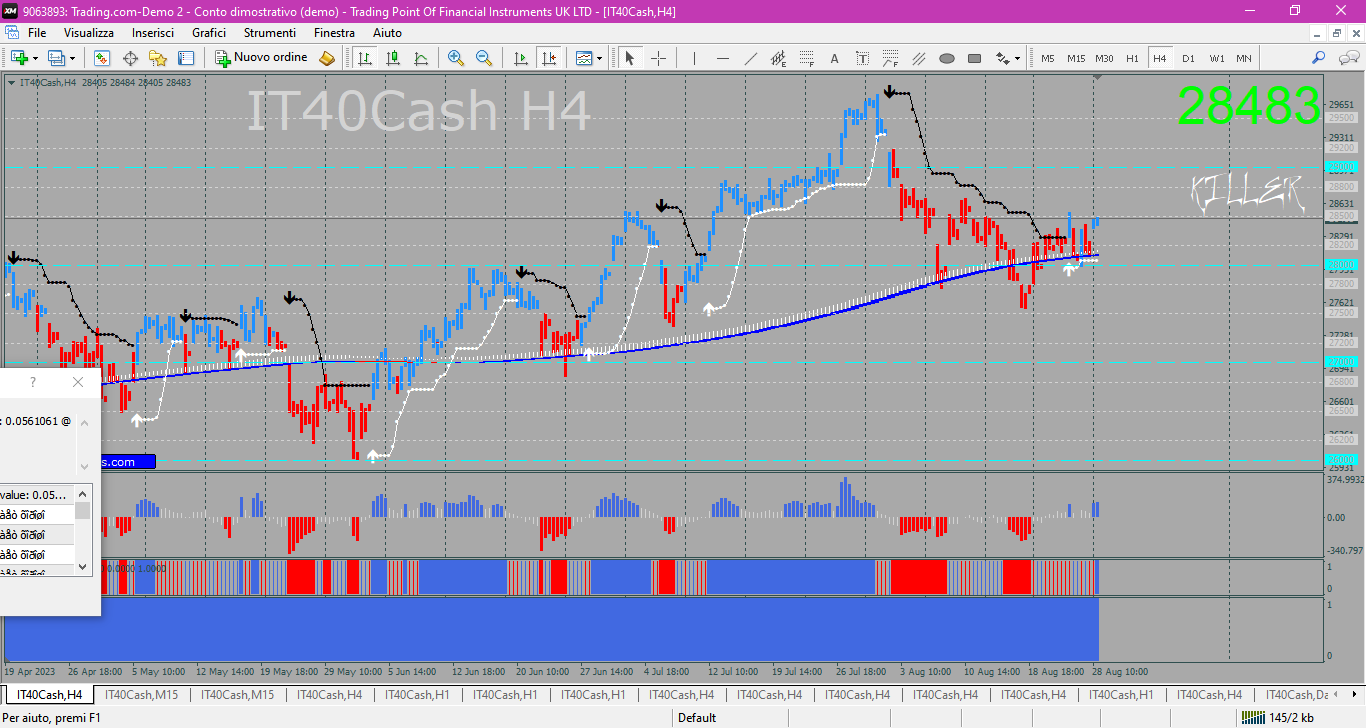Switch timeframe to W1
Image resolution: width=1366 pixels, height=728 pixels.
click(1216, 58)
